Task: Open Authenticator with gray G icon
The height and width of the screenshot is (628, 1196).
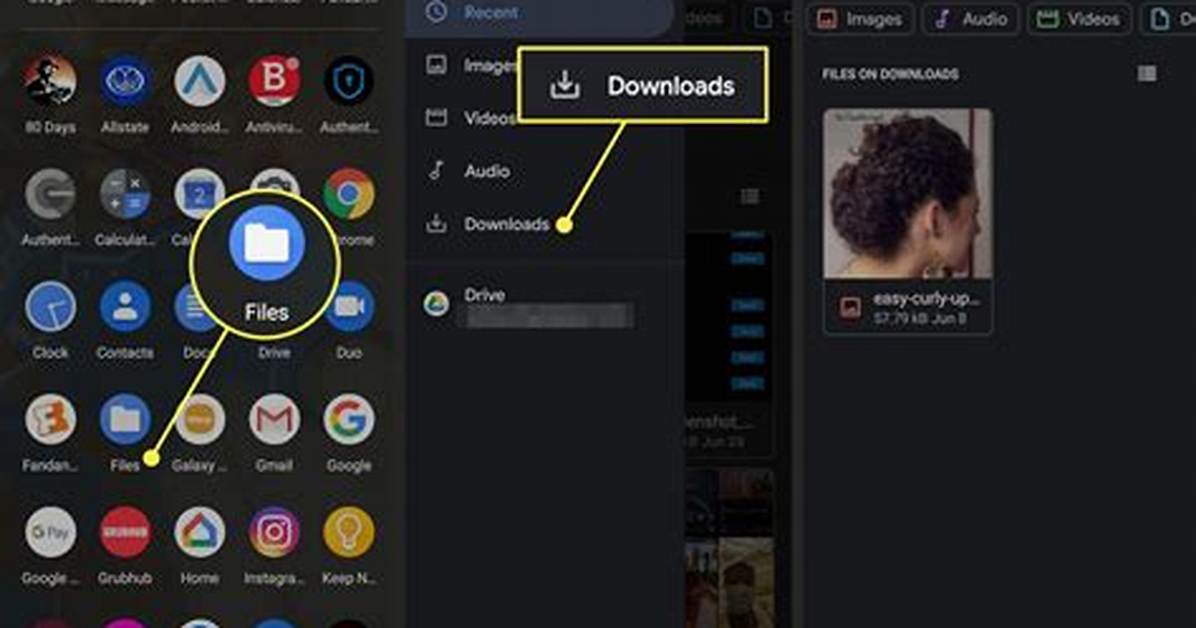Action: 50,194
